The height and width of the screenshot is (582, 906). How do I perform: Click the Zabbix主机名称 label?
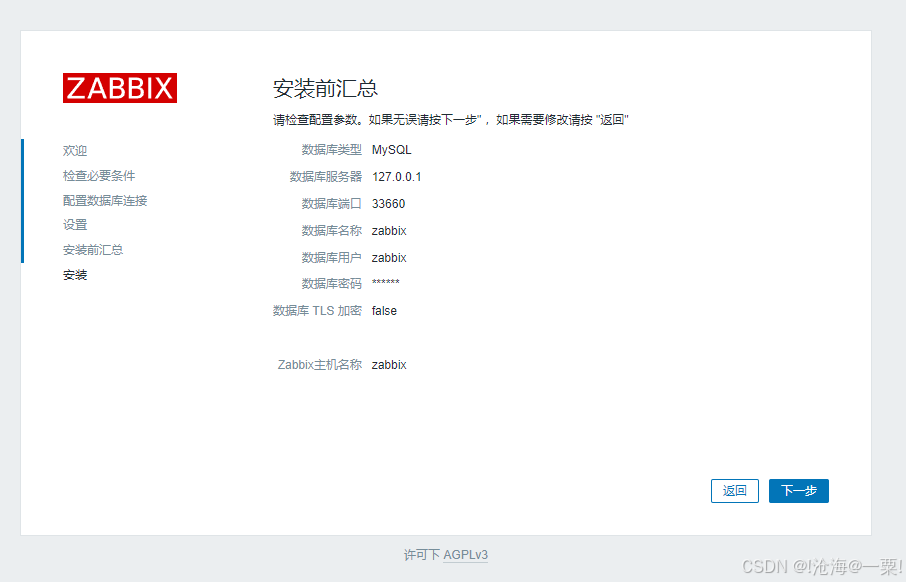pyautogui.click(x=320, y=365)
